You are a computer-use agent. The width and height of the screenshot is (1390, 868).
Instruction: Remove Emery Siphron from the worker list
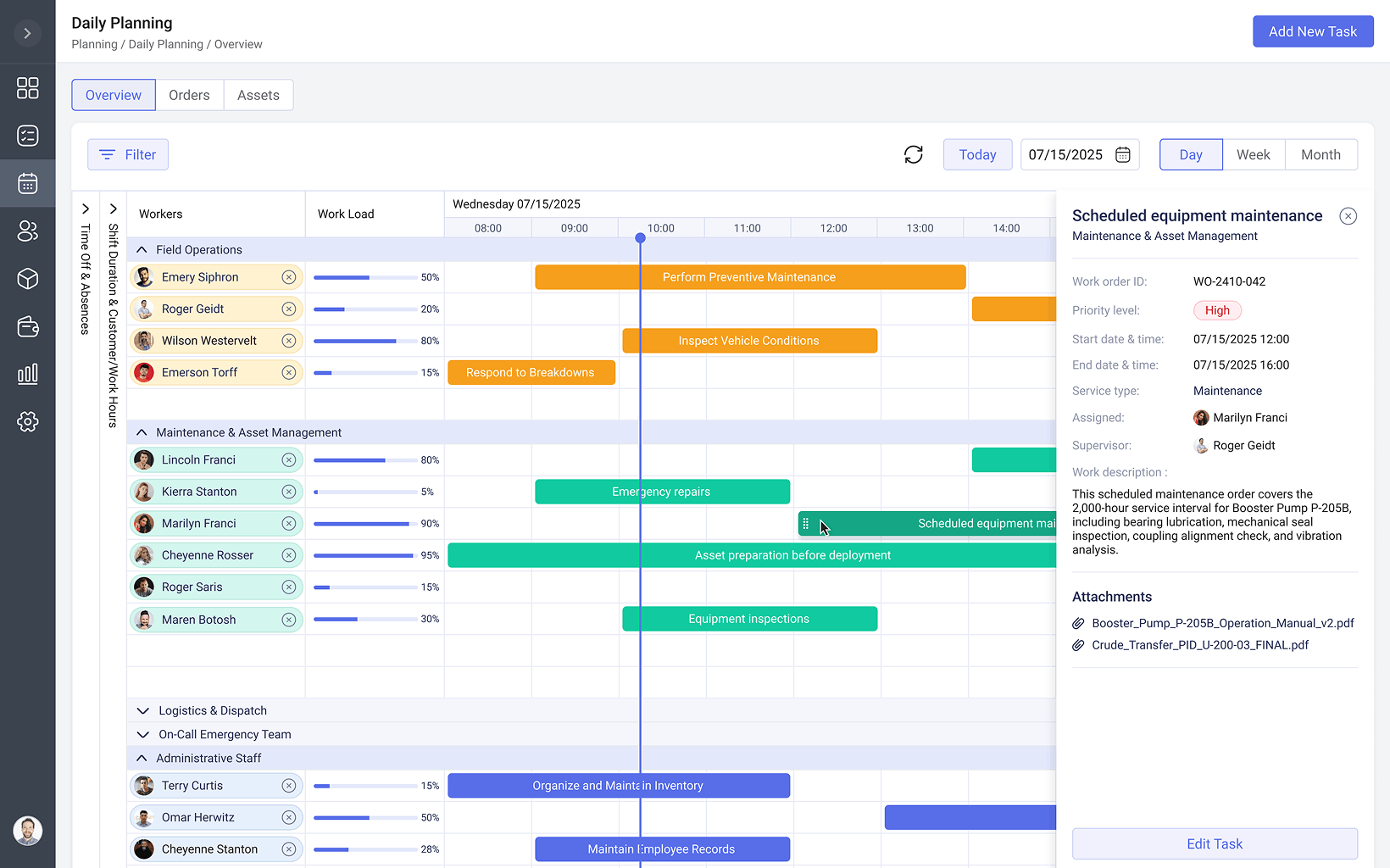(289, 277)
